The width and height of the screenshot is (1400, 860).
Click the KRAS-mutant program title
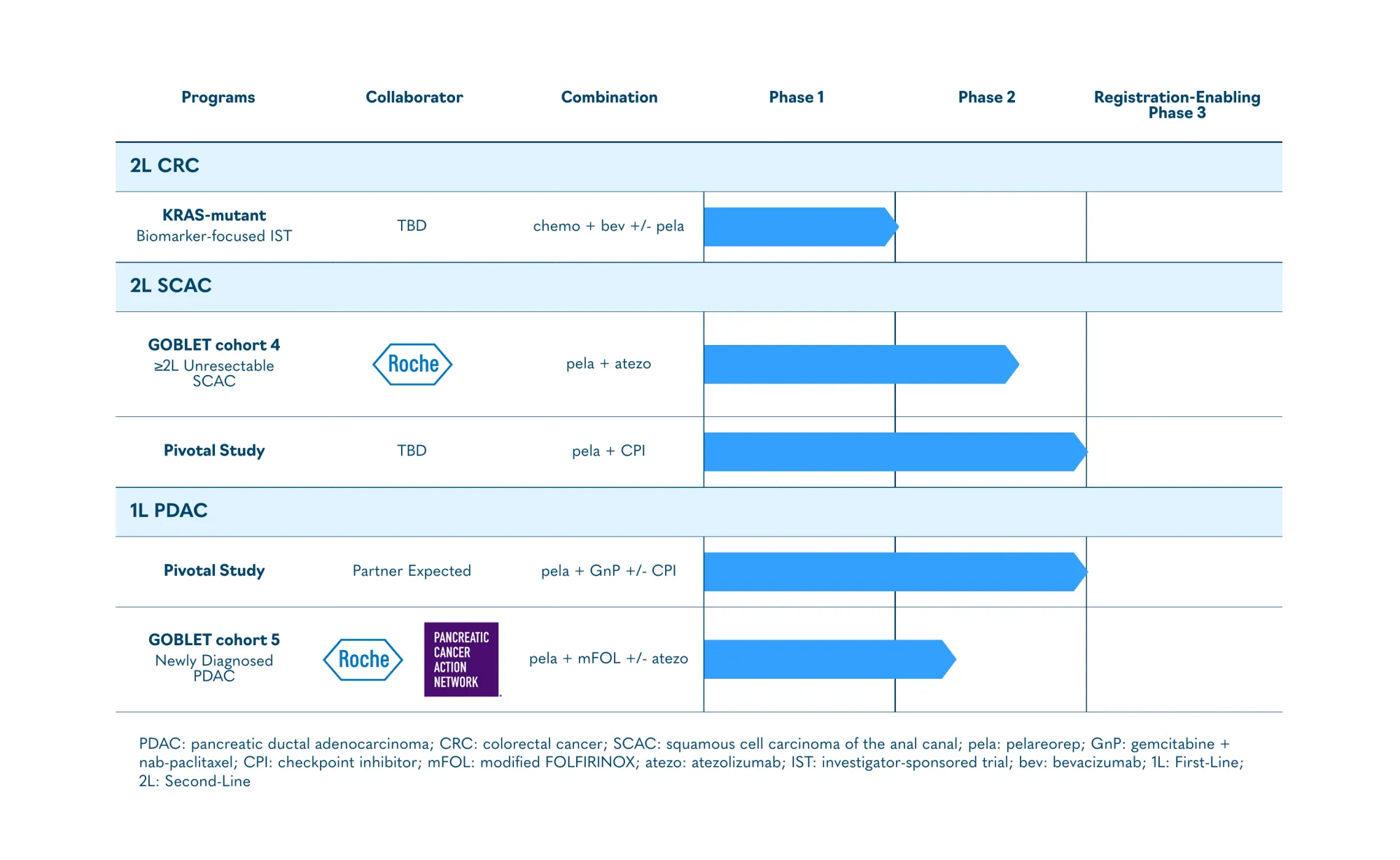click(x=214, y=216)
